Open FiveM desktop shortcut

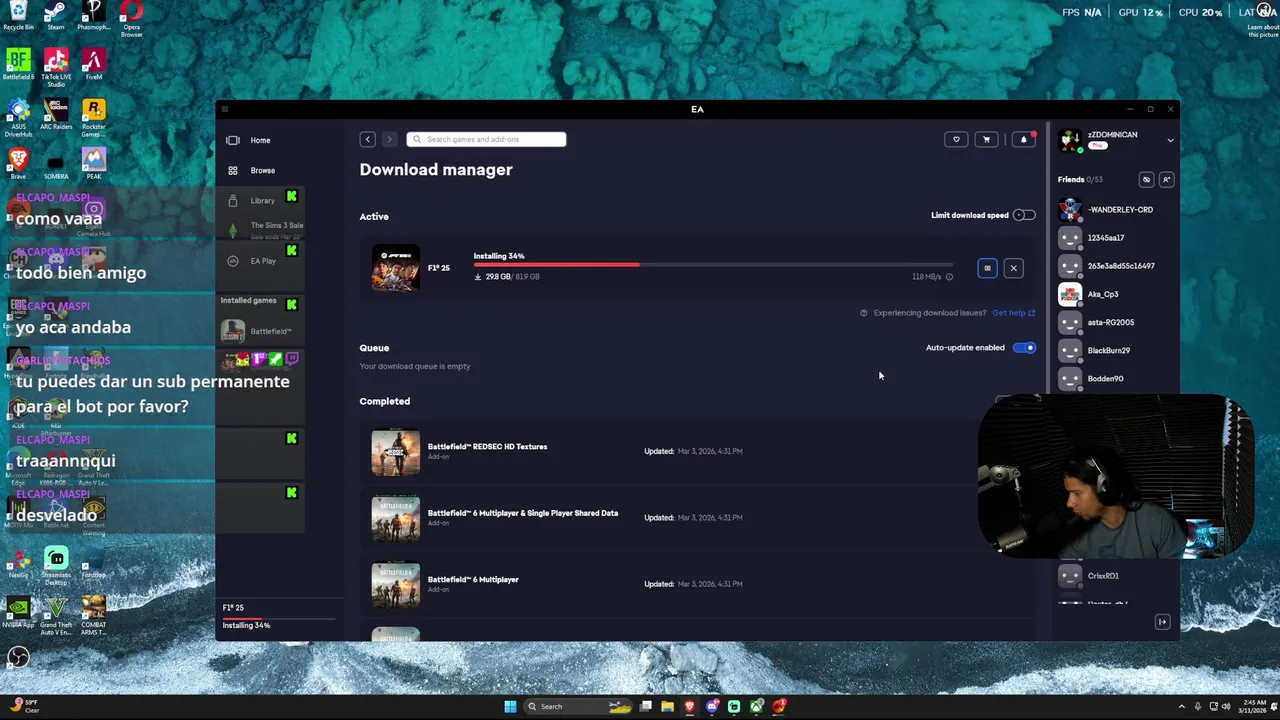[x=93, y=64]
